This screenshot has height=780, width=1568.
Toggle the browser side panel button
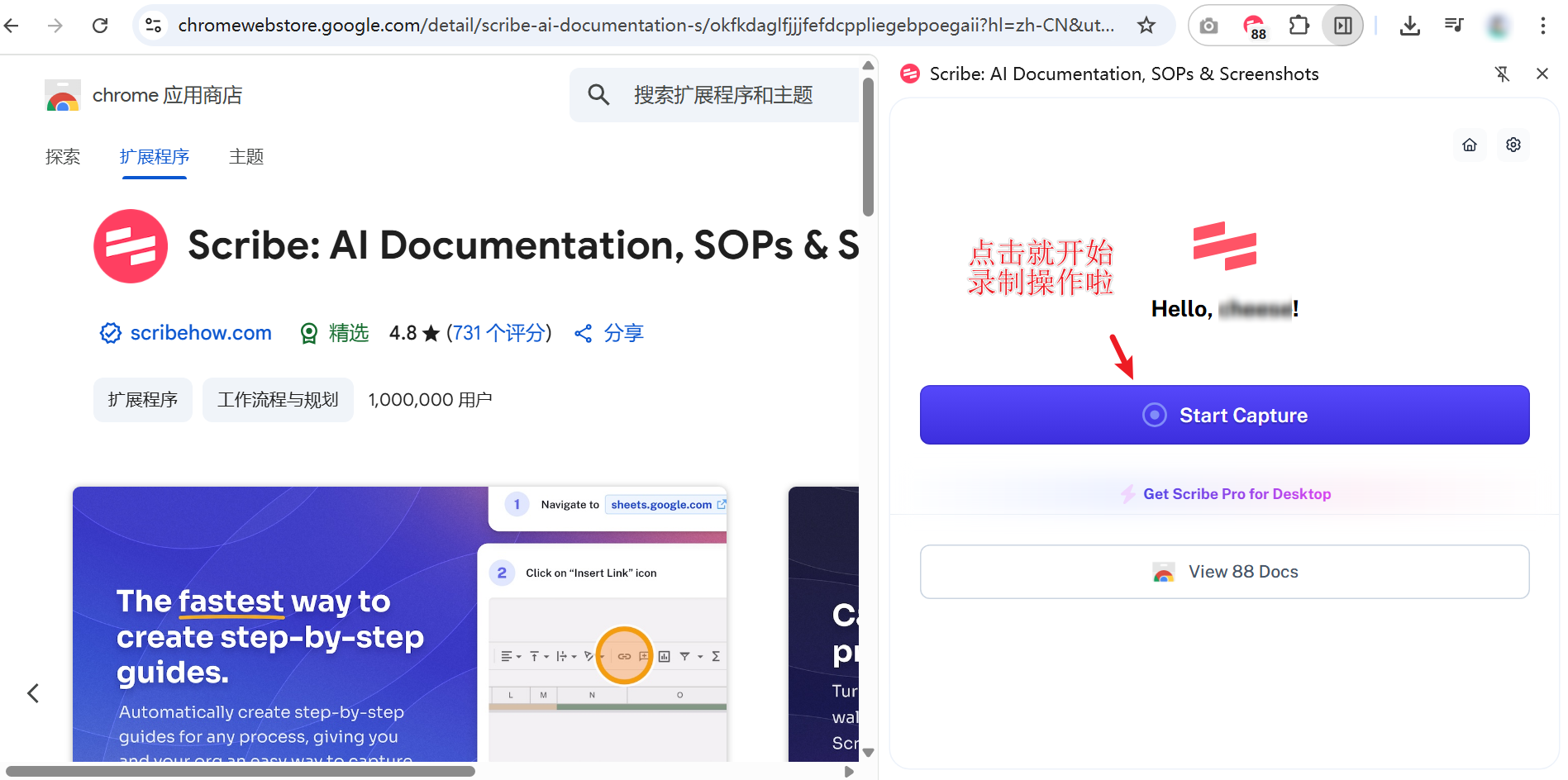pyautogui.click(x=1343, y=26)
